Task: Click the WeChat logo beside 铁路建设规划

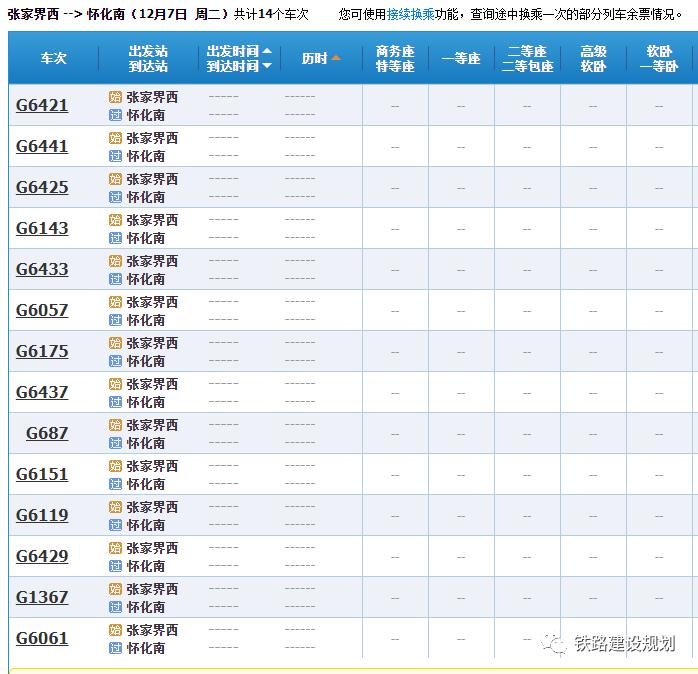Action: [555, 643]
